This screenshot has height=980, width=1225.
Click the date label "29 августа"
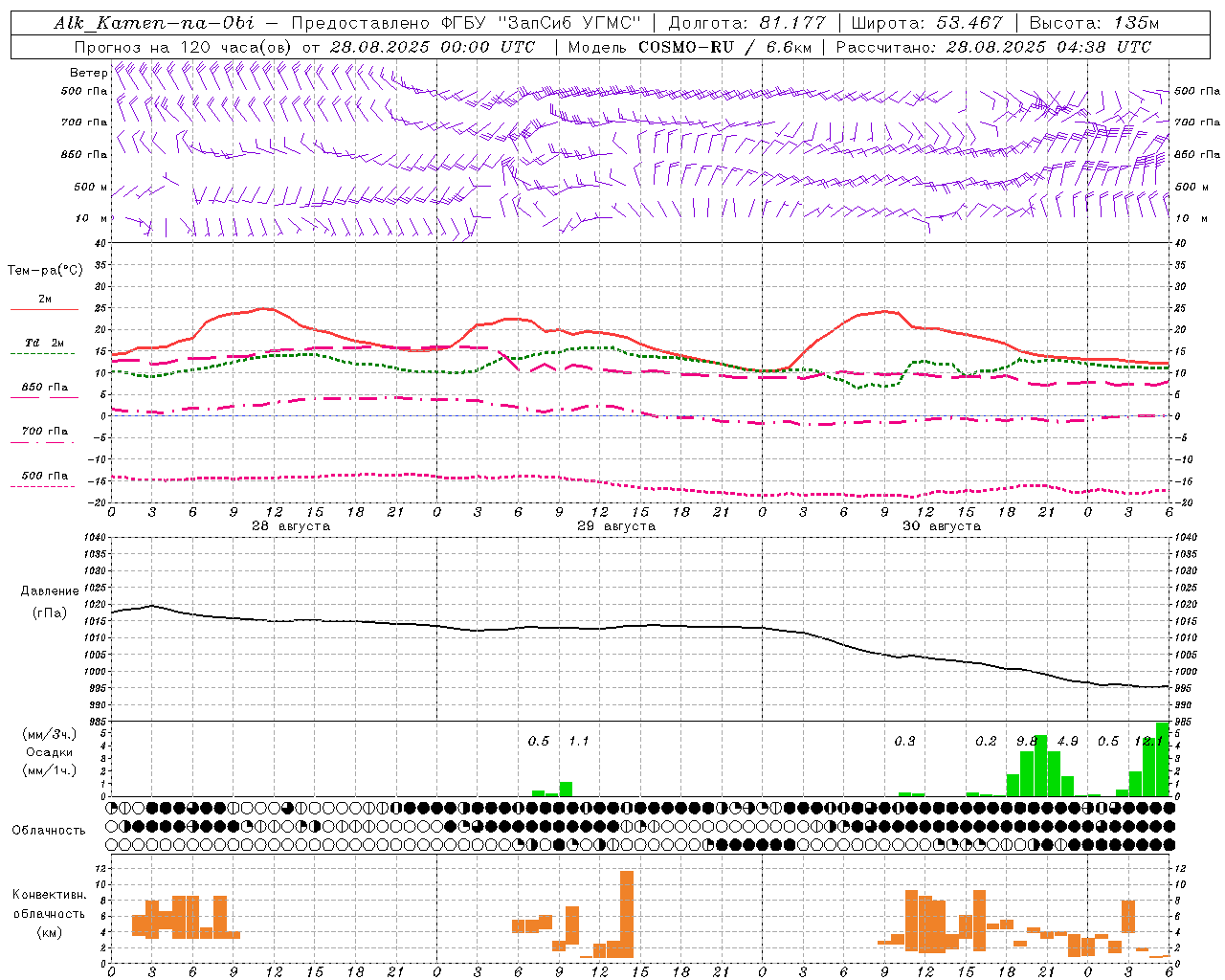tap(616, 526)
